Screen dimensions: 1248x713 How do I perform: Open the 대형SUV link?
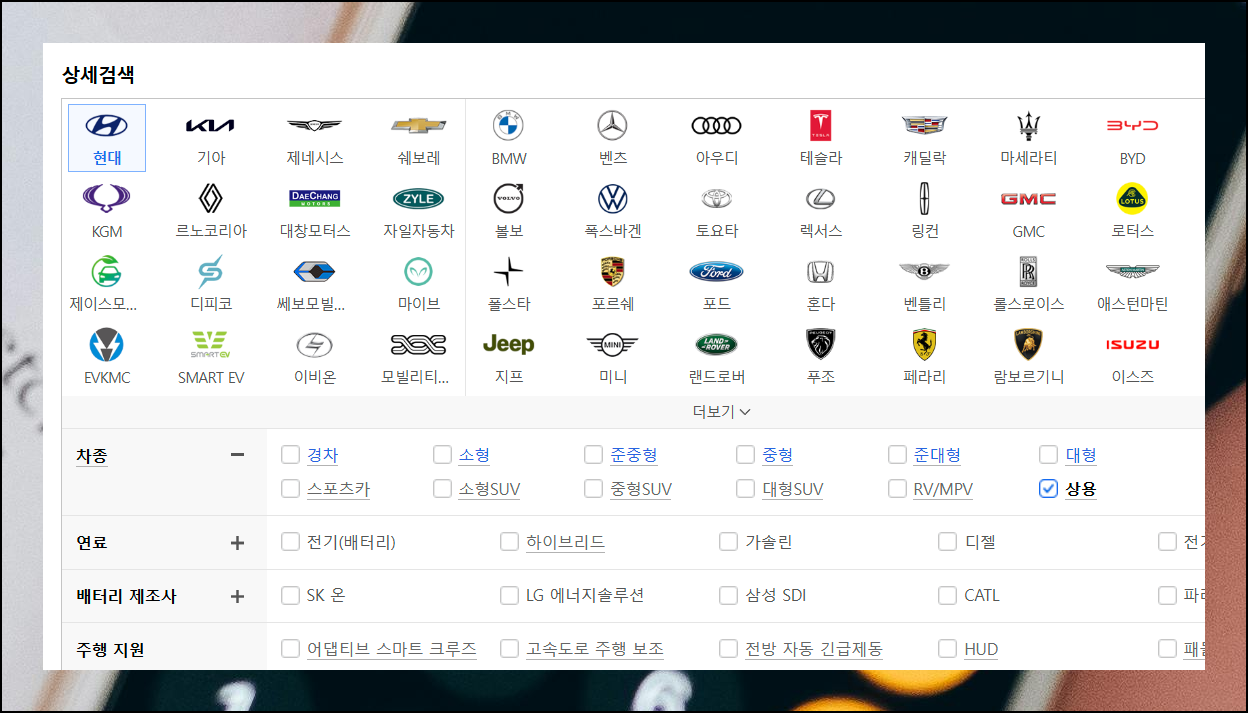pyautogui.click(x=793, y=489)
